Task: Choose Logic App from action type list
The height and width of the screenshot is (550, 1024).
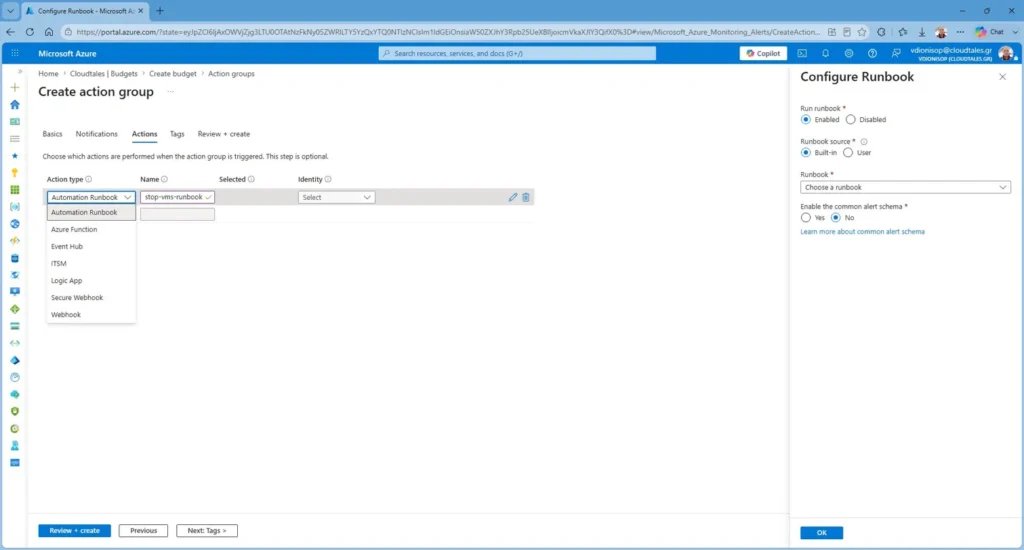Action: tap(91, 280)
